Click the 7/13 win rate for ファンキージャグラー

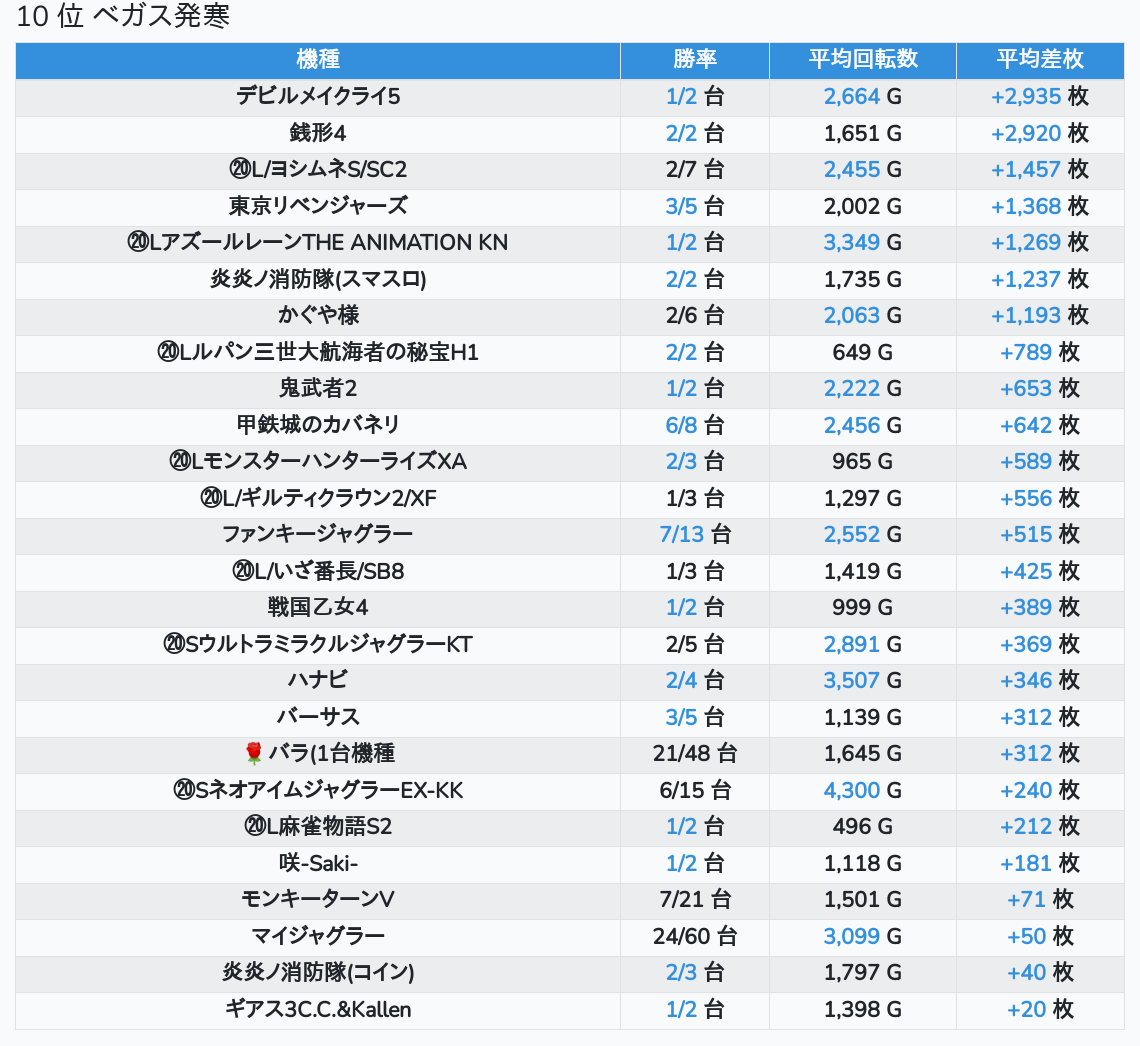pyautogui.click(x=682, y=535)
